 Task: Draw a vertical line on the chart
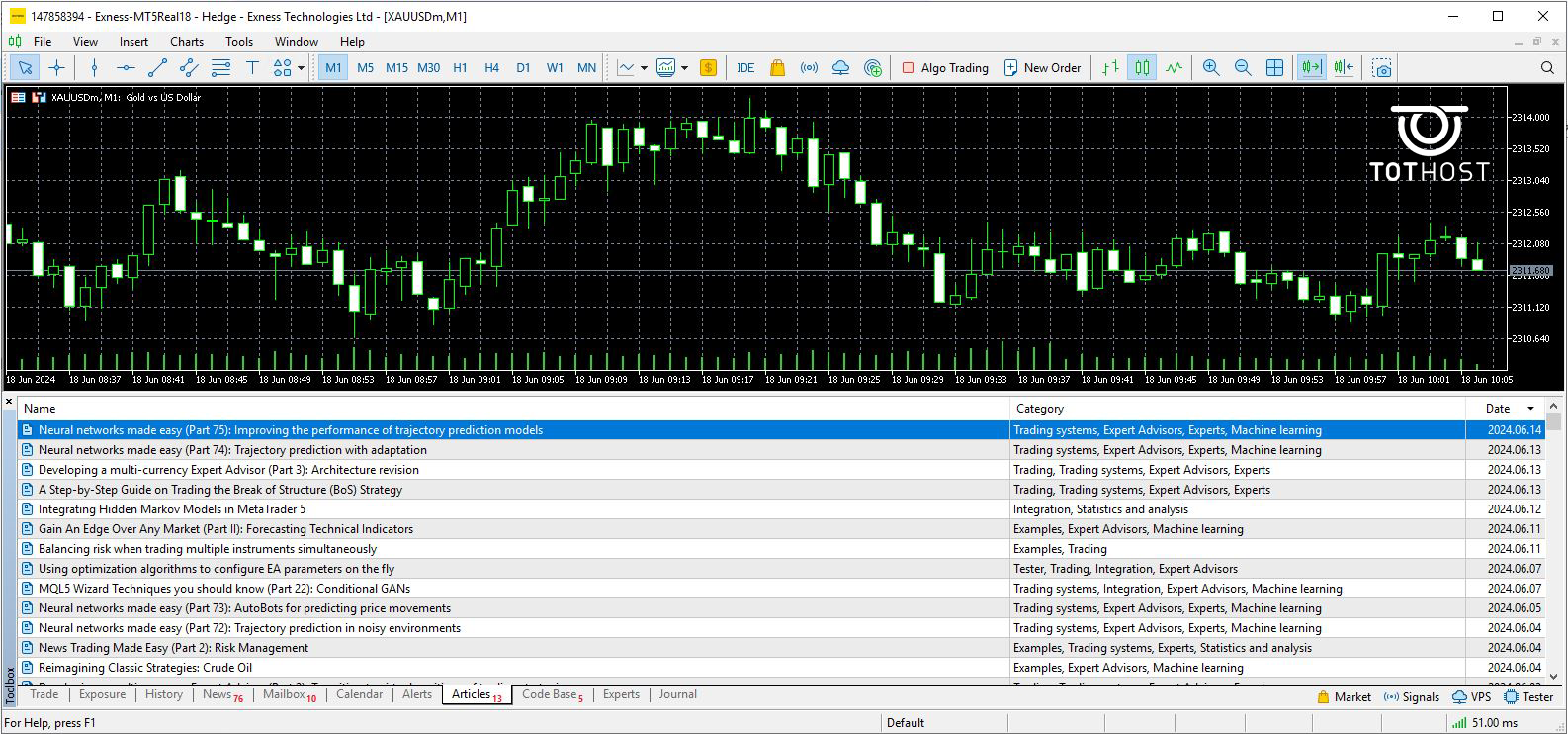(94, 67)
